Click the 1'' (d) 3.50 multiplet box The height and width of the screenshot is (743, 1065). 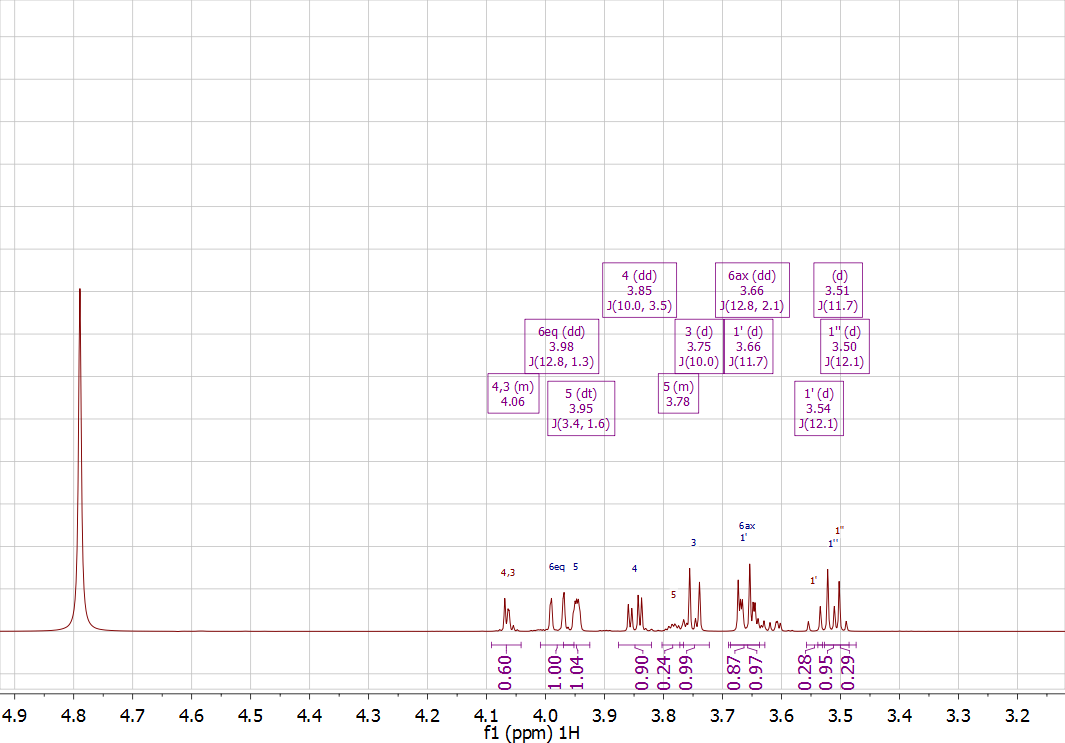pyautogui.click(x=844, y=346)
